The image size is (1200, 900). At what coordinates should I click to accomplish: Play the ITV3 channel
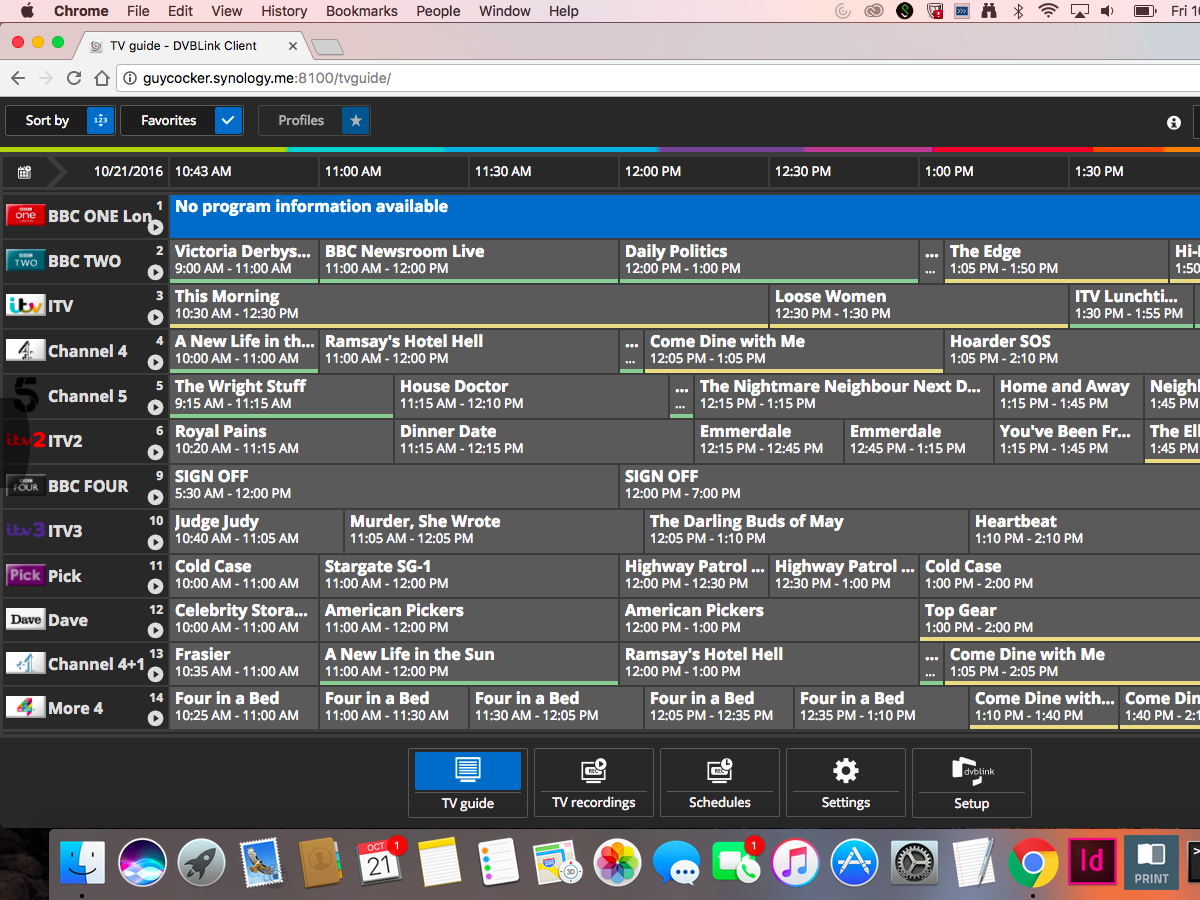[x=155, y=542]
